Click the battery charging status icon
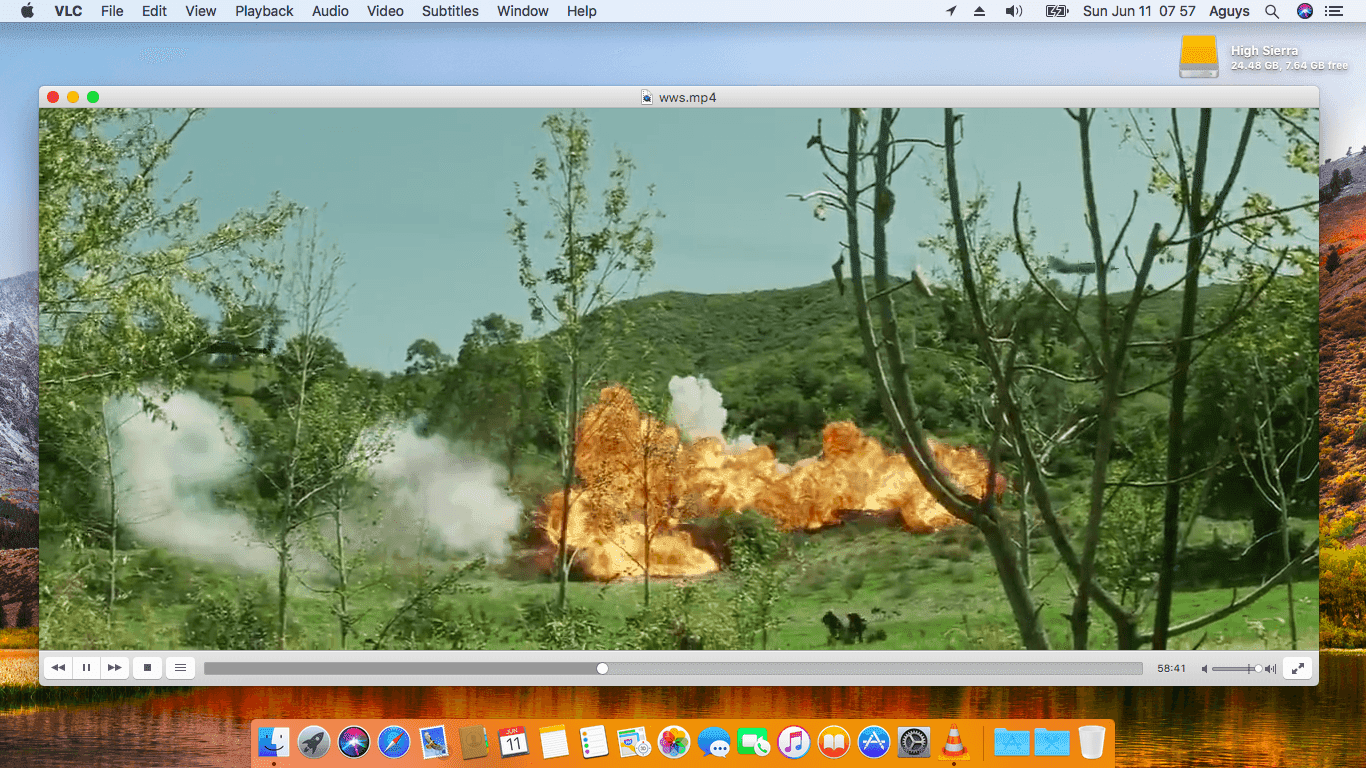This screenshot has width=1366, height=768. click(x=1057, y=11)
